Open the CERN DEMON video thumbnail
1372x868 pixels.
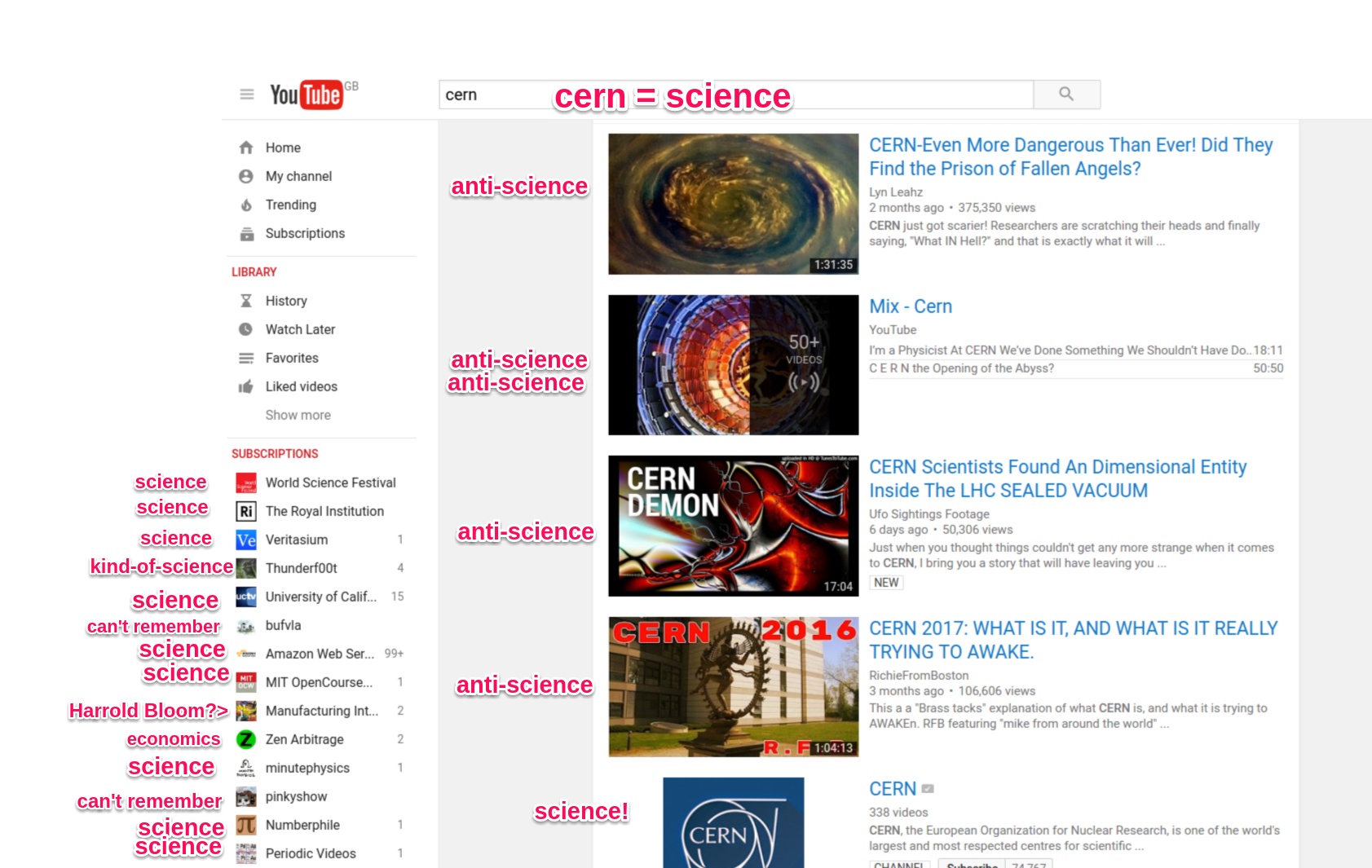(x=734, y=526)
